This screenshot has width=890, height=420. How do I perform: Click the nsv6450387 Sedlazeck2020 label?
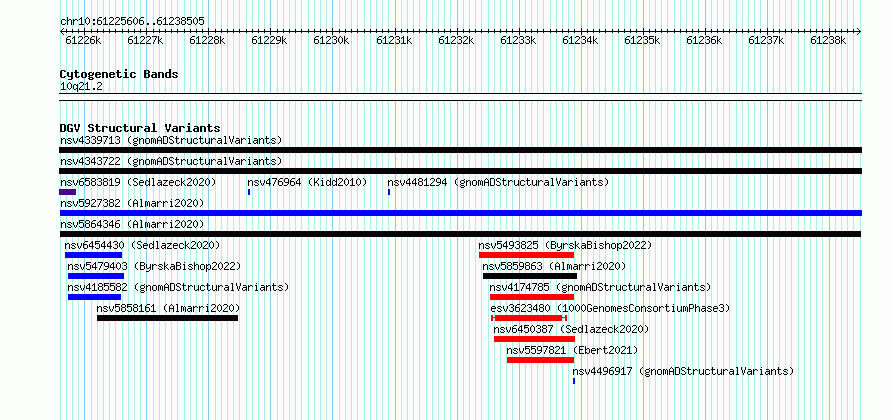pyautogui.click(x=571, y=329)
